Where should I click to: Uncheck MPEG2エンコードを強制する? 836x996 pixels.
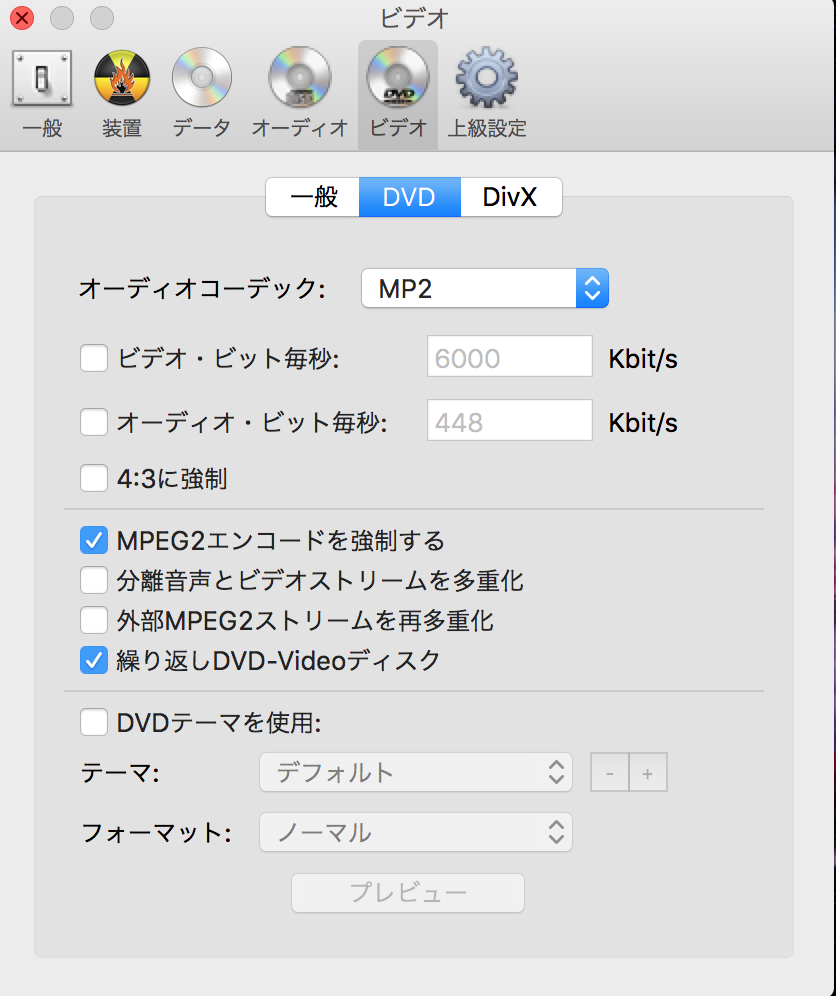pos(94,541)
